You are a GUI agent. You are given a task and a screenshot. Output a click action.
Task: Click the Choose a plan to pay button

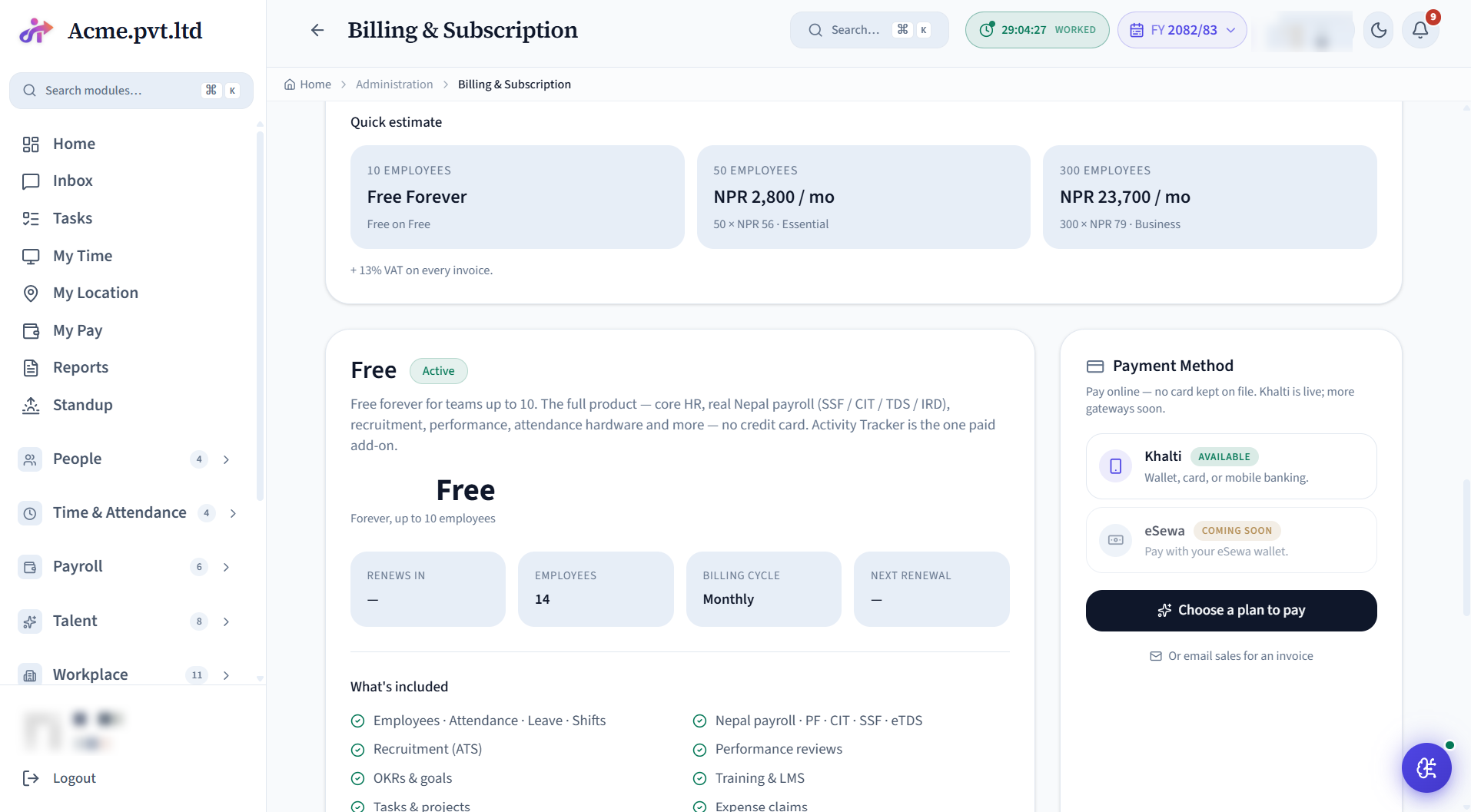1231,611
